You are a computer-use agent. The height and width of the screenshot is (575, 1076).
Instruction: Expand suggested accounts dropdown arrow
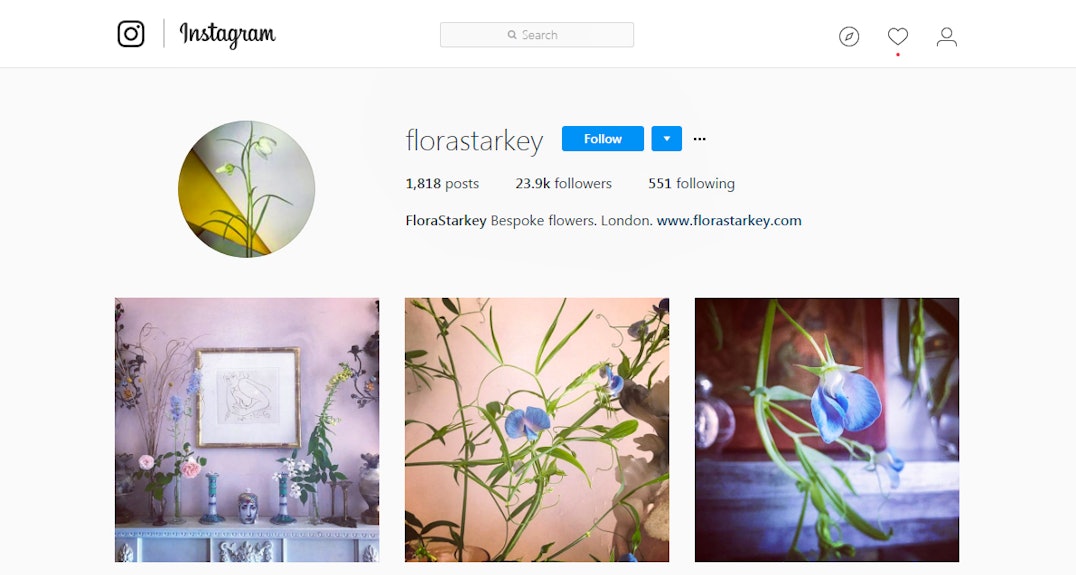pos(666,139)
